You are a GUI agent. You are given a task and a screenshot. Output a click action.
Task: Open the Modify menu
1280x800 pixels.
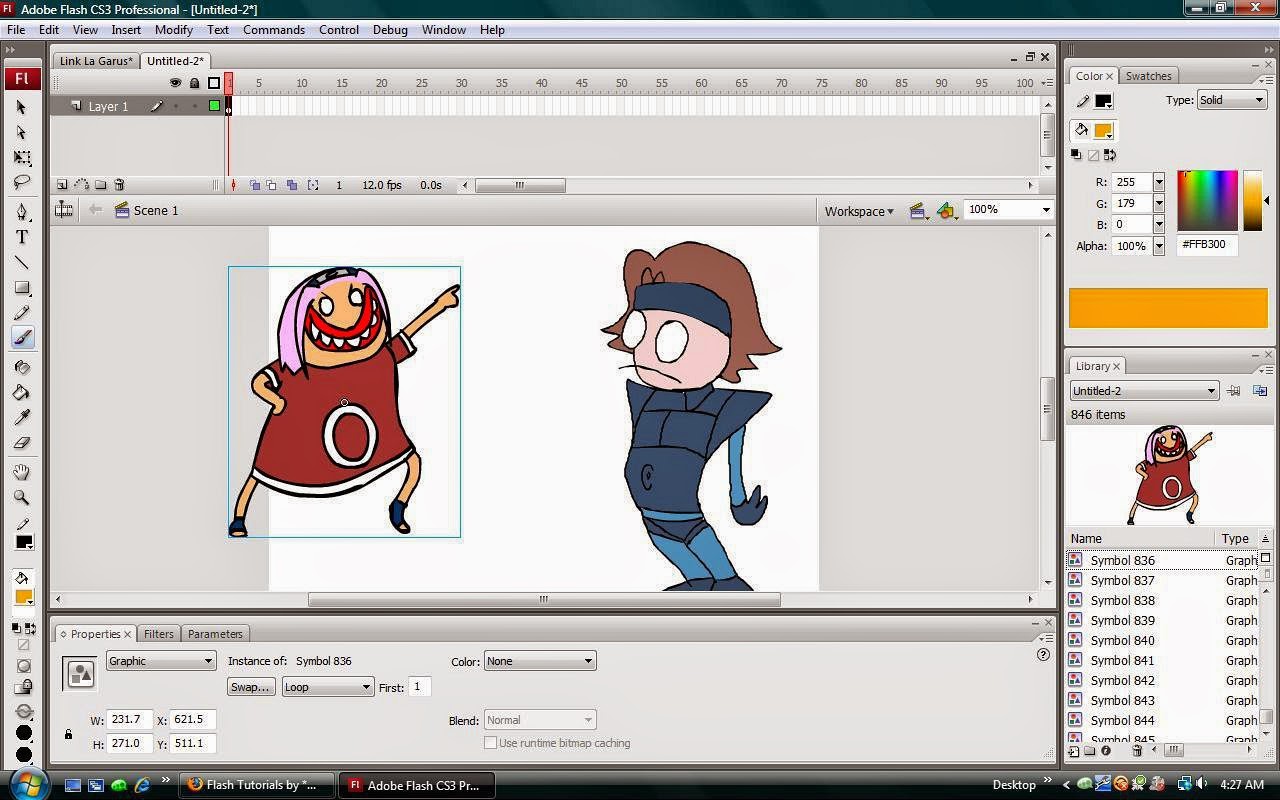pos(173,30)
